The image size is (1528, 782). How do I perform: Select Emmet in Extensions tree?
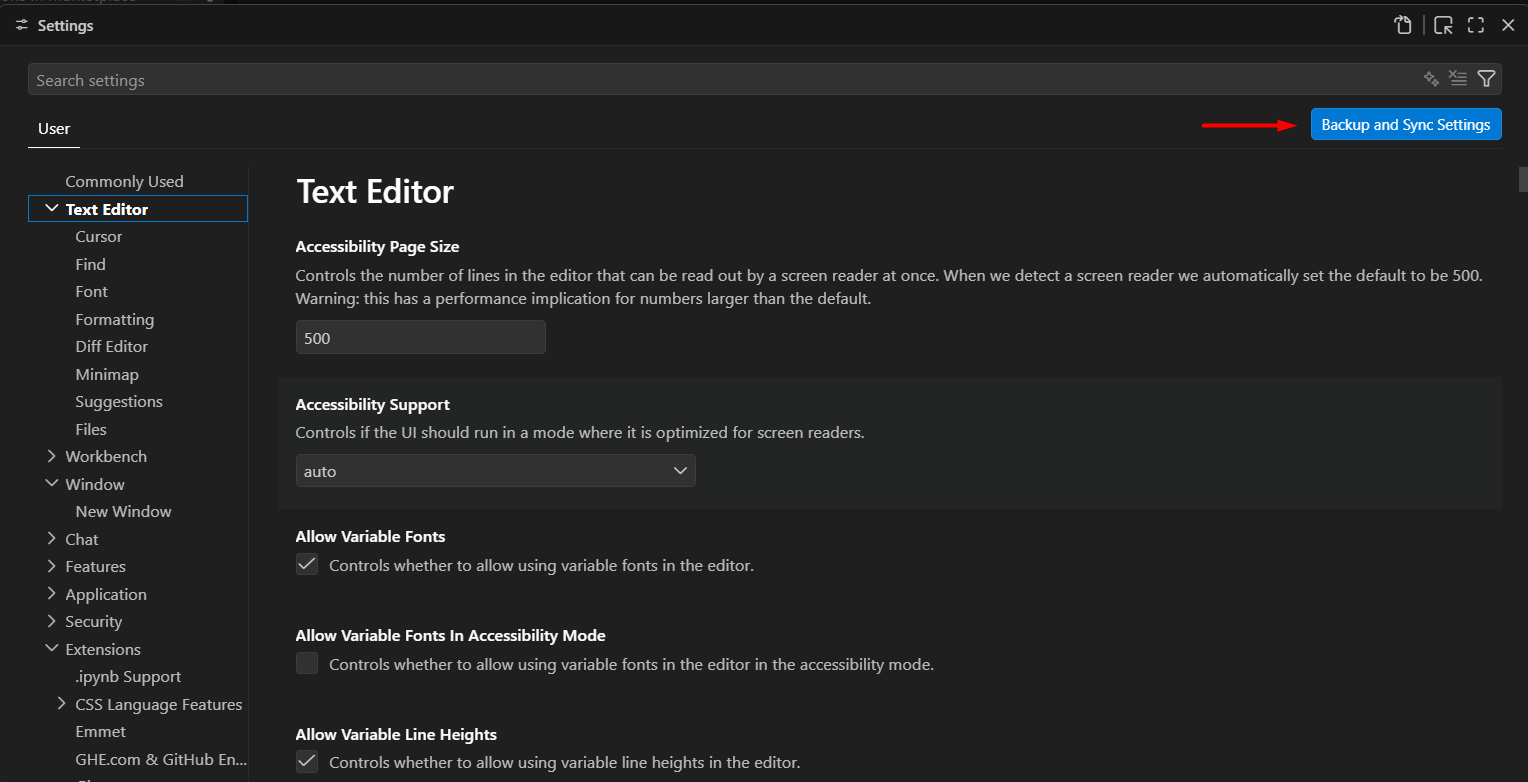point(101,731)
